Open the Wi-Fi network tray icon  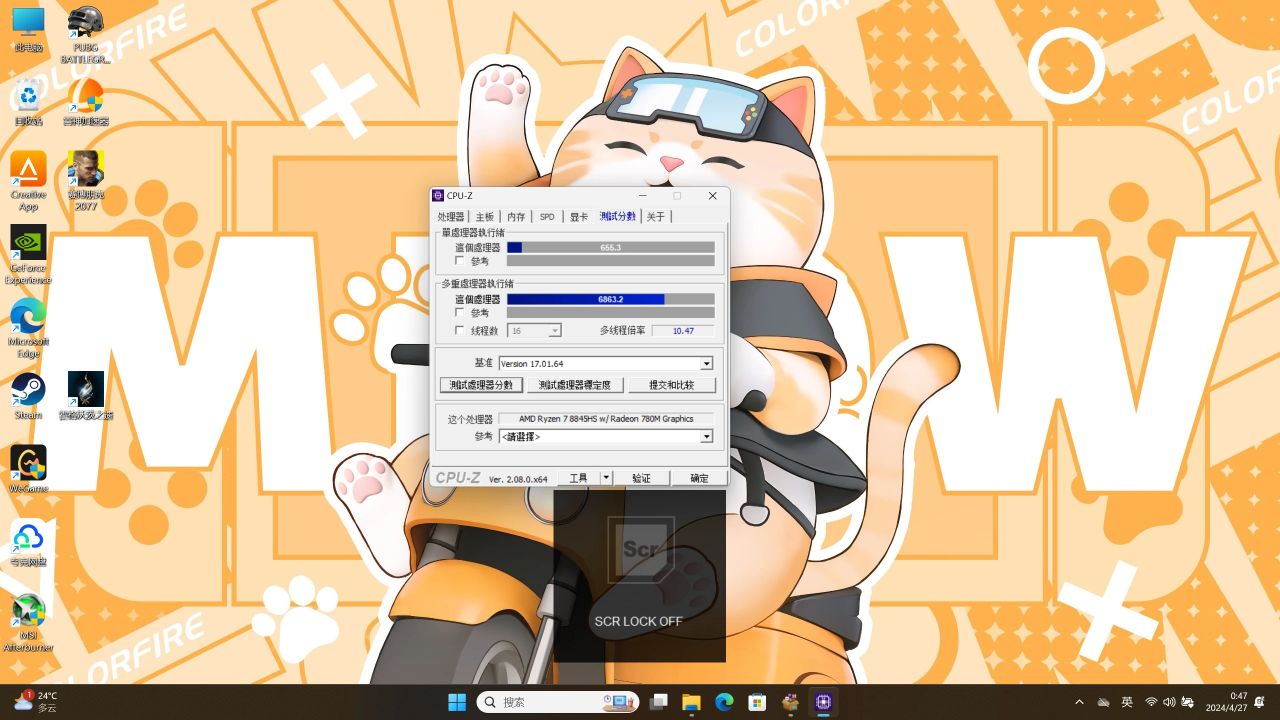click(1152, 702)
